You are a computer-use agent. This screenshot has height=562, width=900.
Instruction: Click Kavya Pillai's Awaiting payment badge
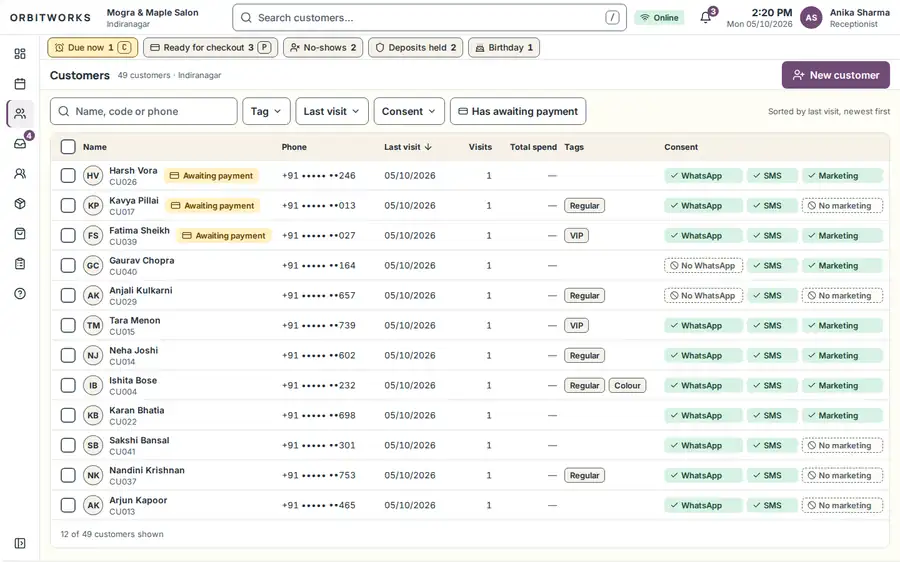tap(213, 206)
